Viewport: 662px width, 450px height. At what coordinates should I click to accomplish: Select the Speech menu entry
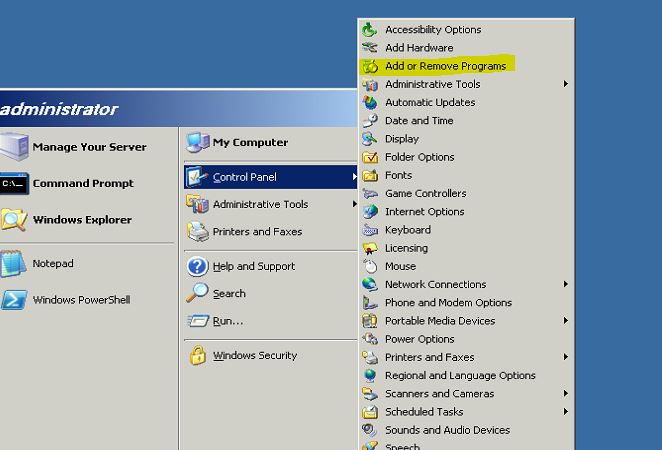467,446
